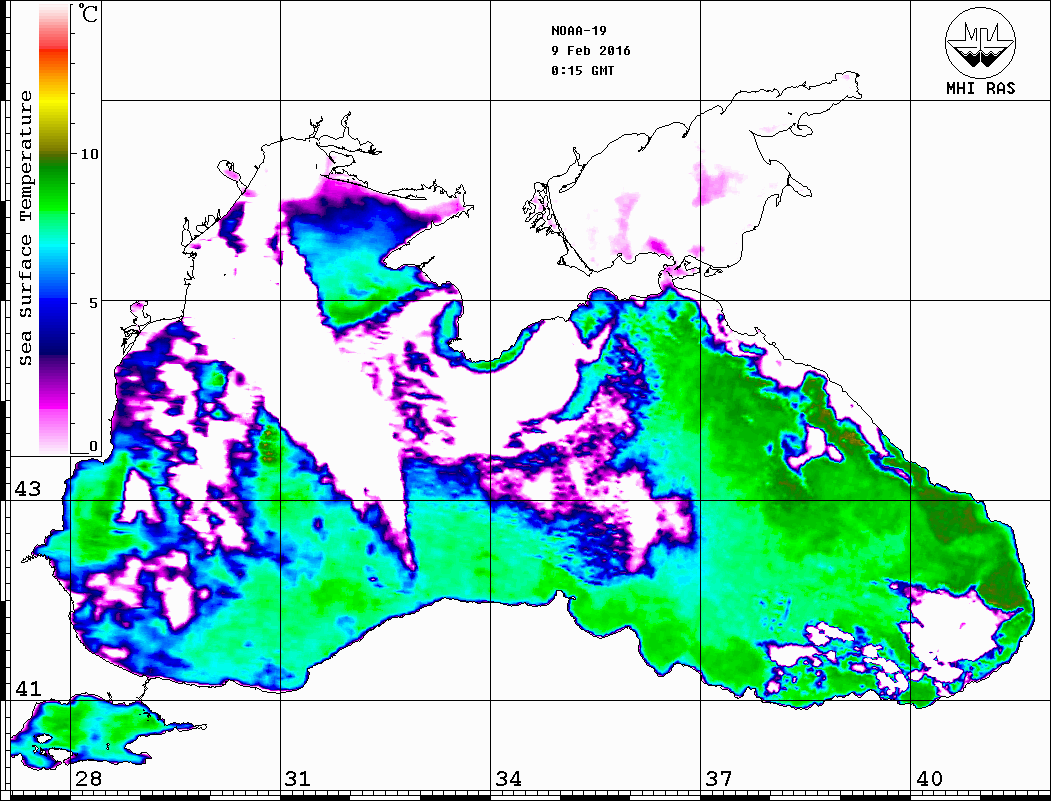Click the '0:15 GMT' time text

click(582, 70)
